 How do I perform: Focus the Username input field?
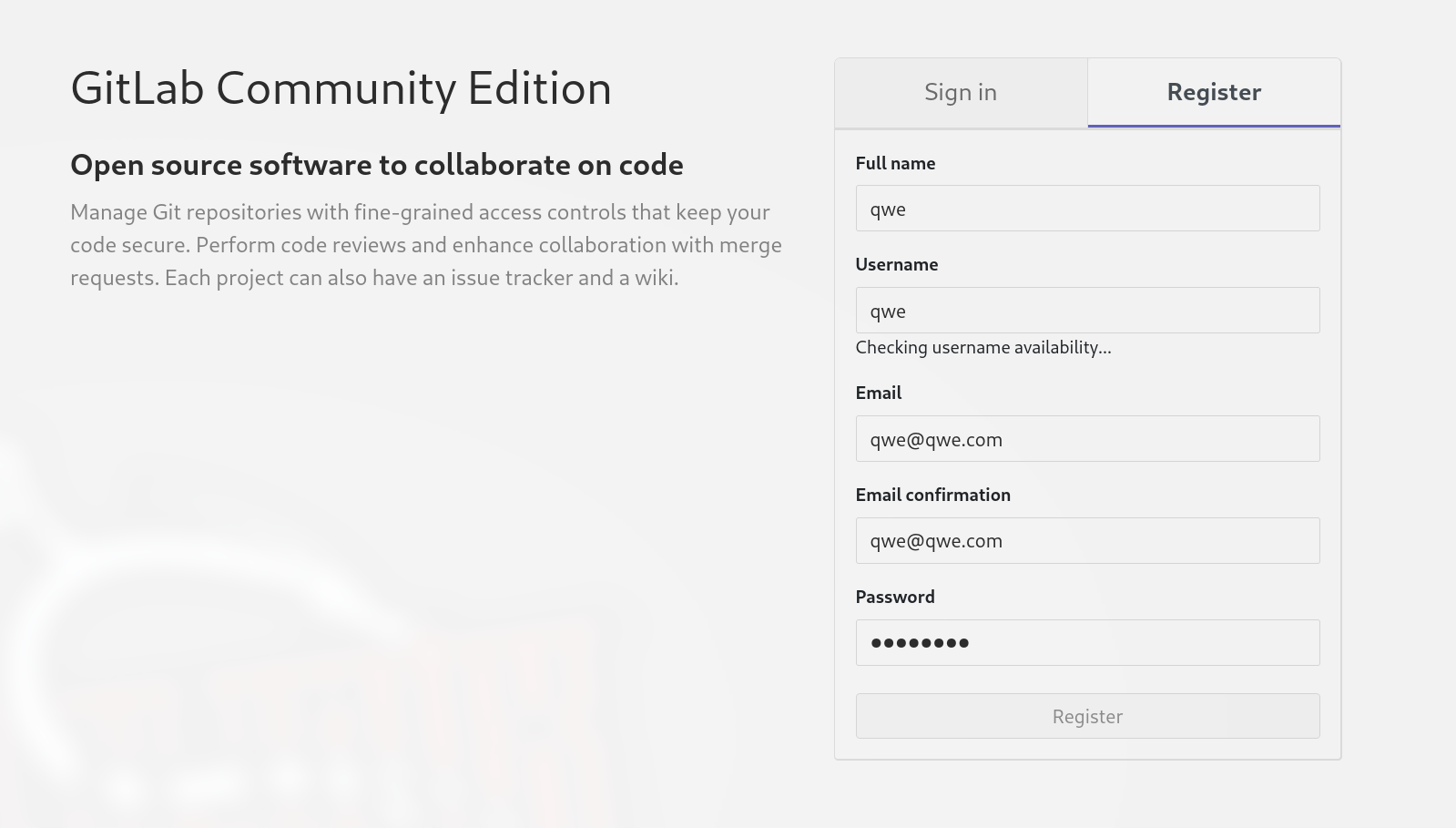pos(1087,311)
